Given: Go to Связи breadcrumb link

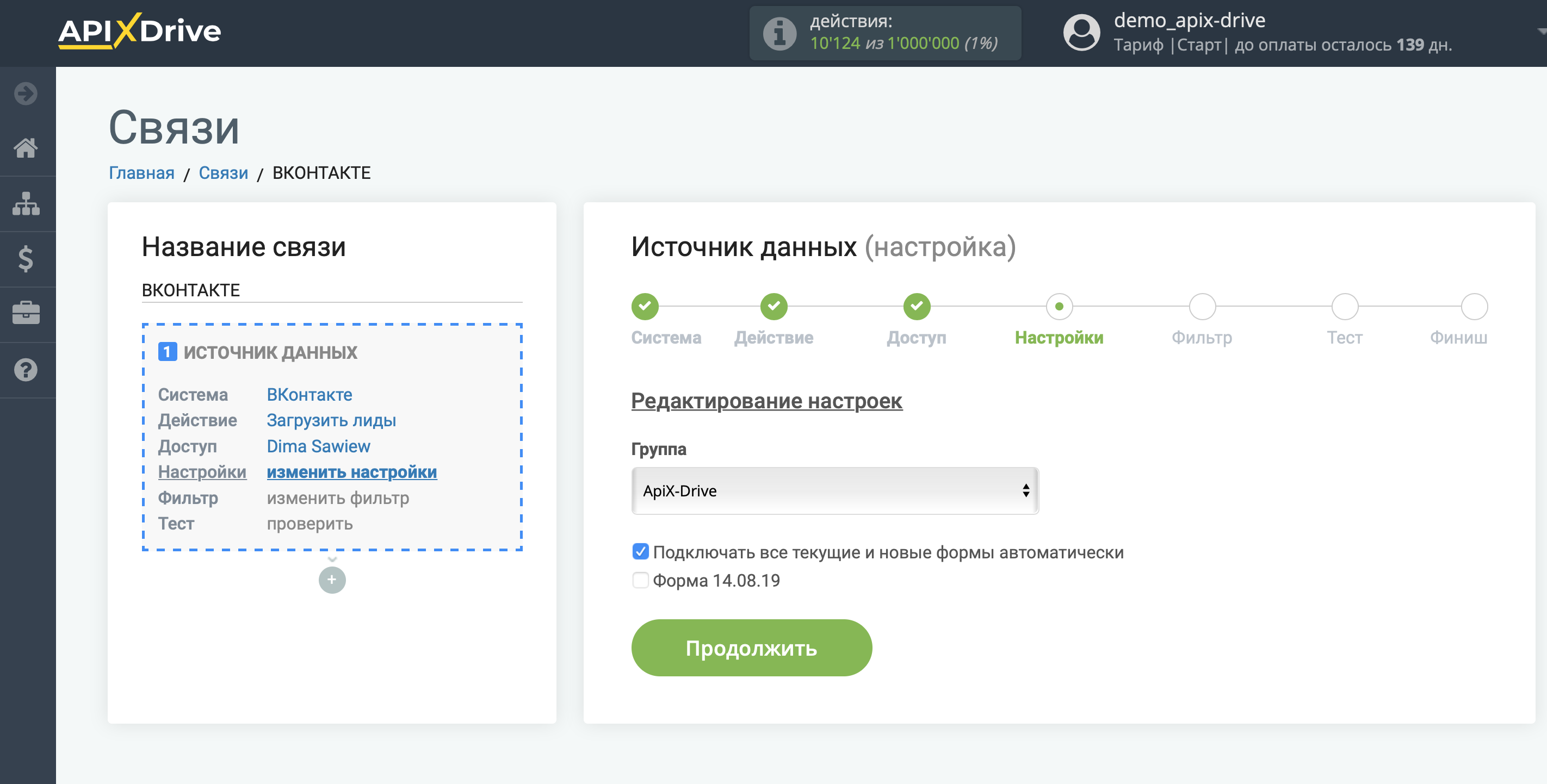Looking at the screenshot, I should click(x=224, y=173).
